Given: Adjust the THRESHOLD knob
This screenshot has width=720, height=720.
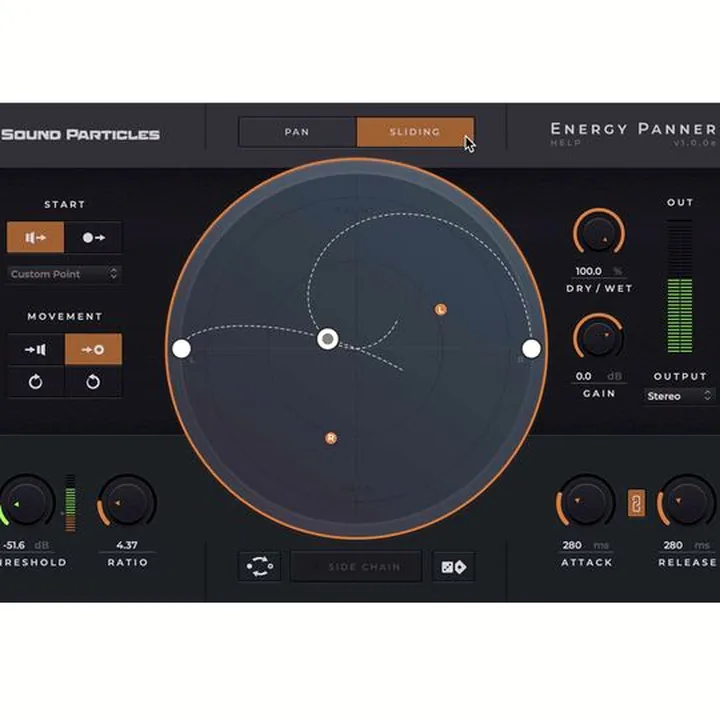Looking at the screenshot, I should tap(27, 501).
